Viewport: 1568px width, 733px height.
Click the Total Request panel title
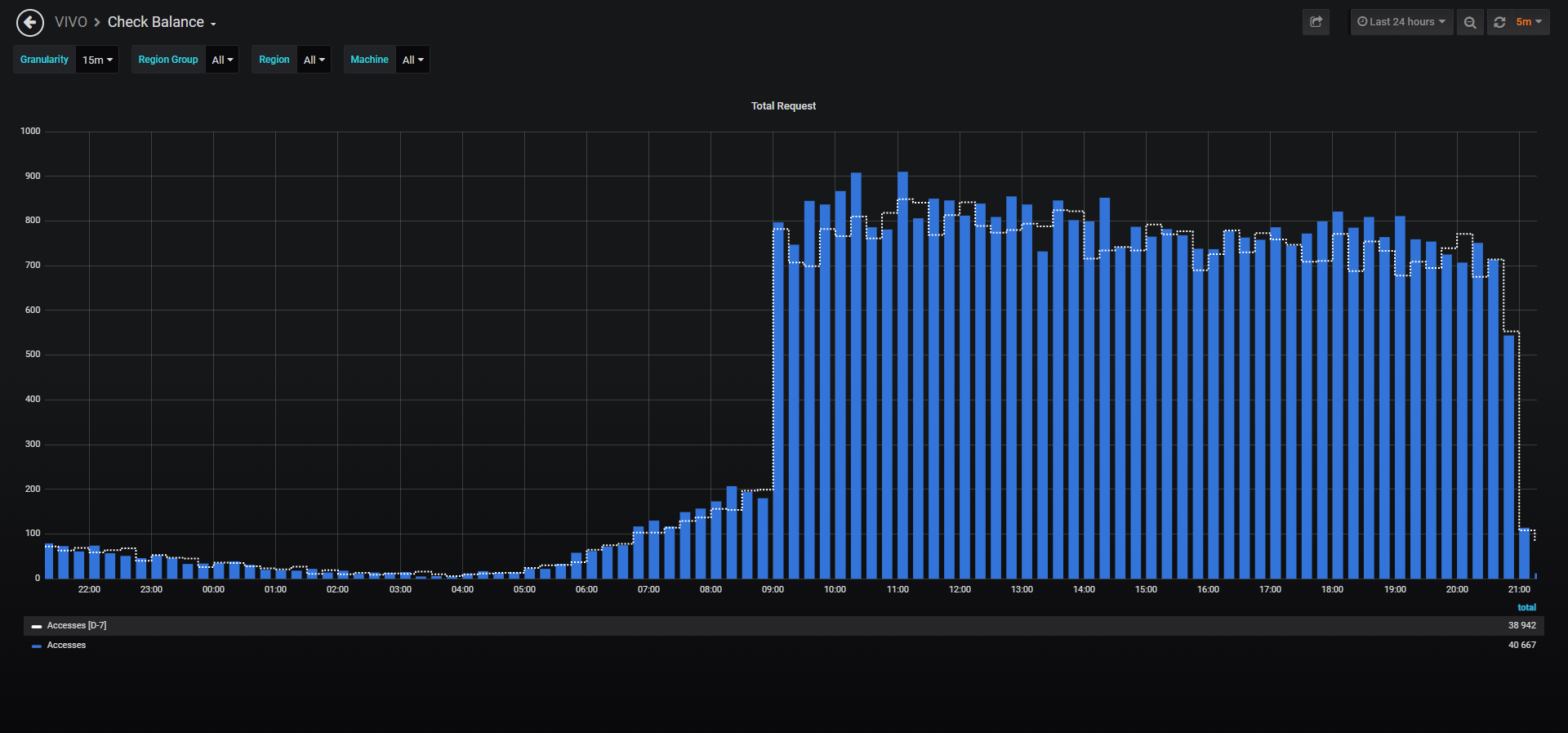coord(783,106)
